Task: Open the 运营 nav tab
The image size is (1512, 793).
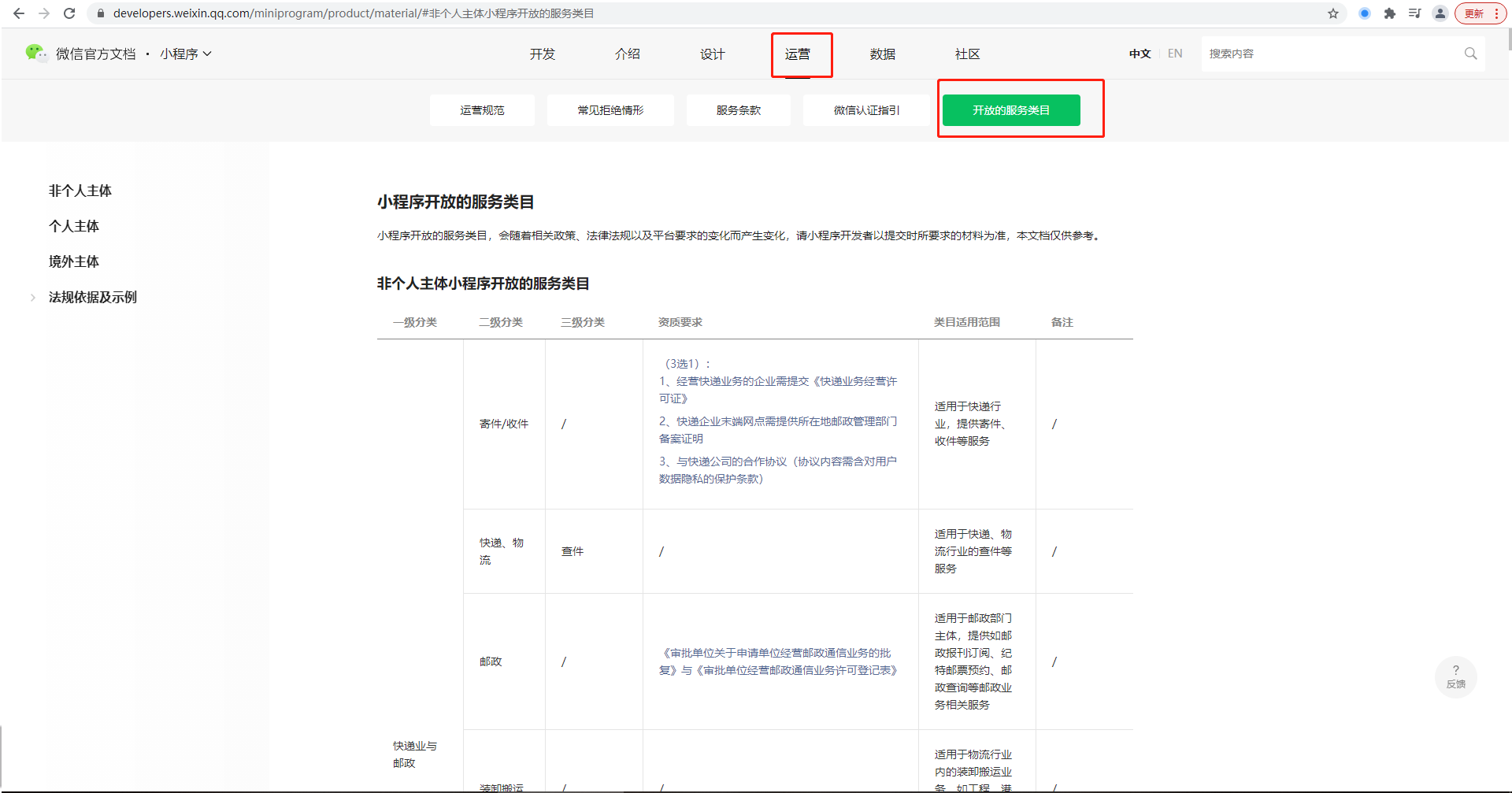Action: [798, 54]
